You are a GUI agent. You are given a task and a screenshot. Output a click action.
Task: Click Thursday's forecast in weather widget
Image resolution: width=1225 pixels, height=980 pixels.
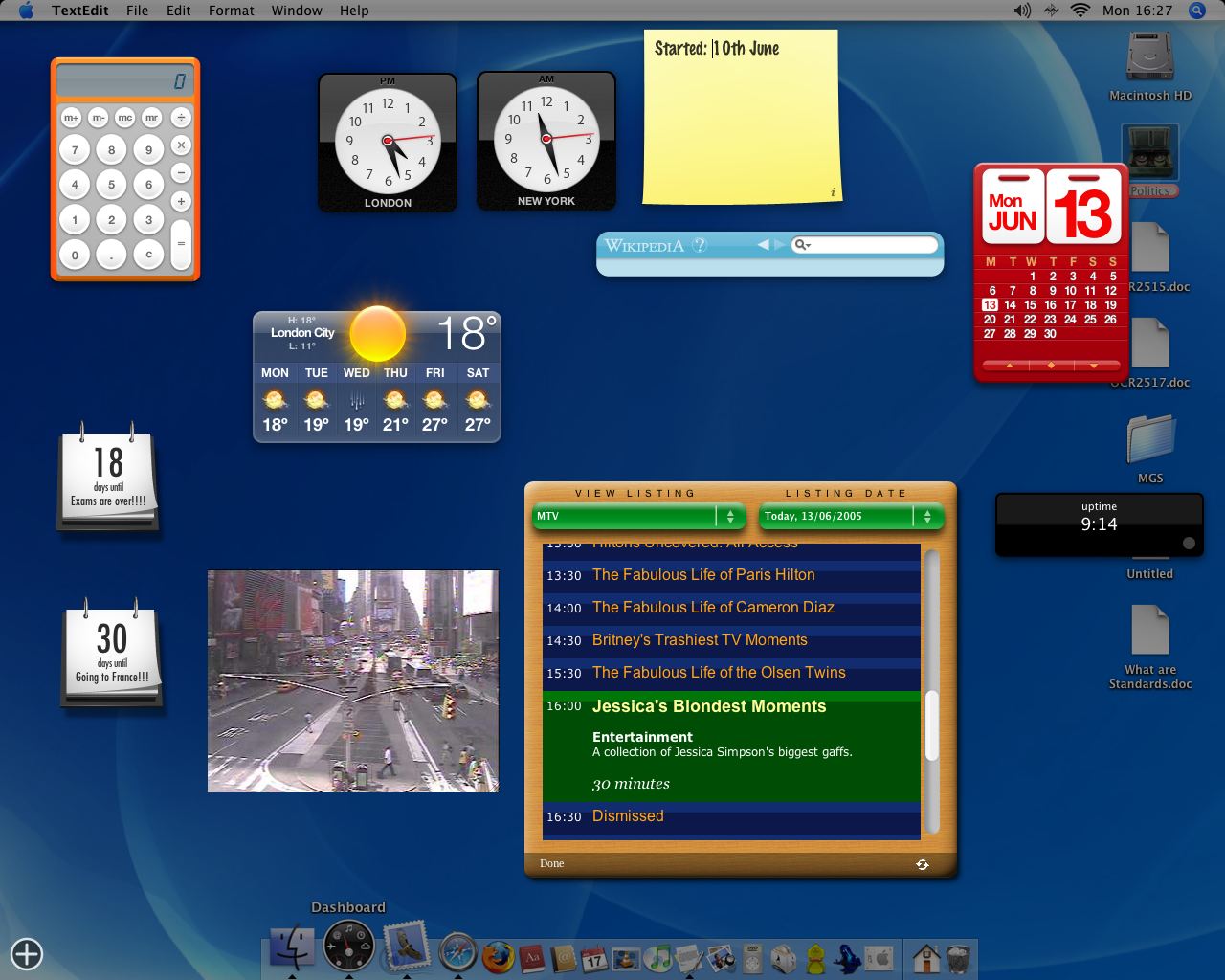click(395, 399)
